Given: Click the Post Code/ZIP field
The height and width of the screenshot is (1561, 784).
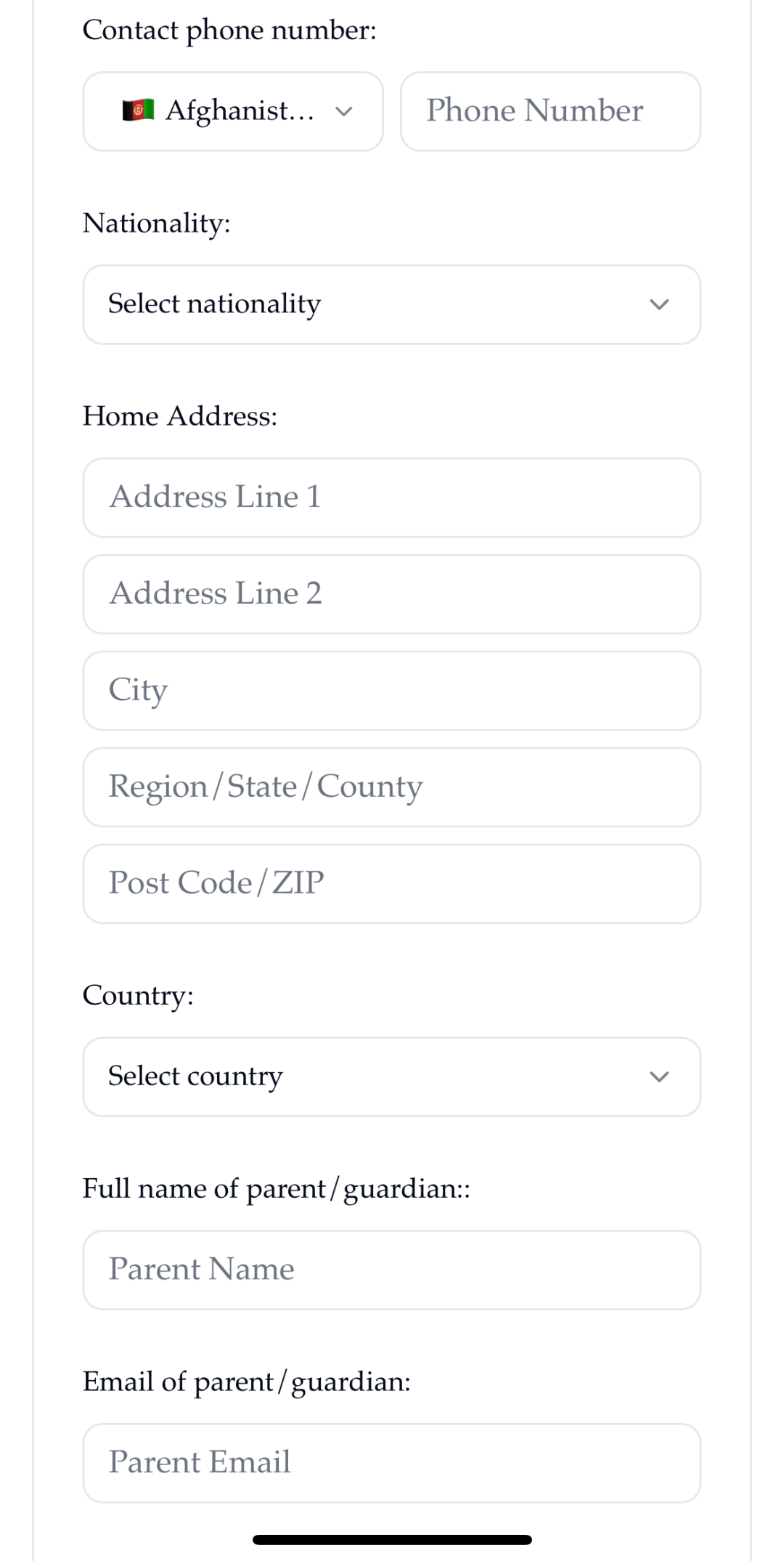Looking at the screenshot, I should [391, 884].
